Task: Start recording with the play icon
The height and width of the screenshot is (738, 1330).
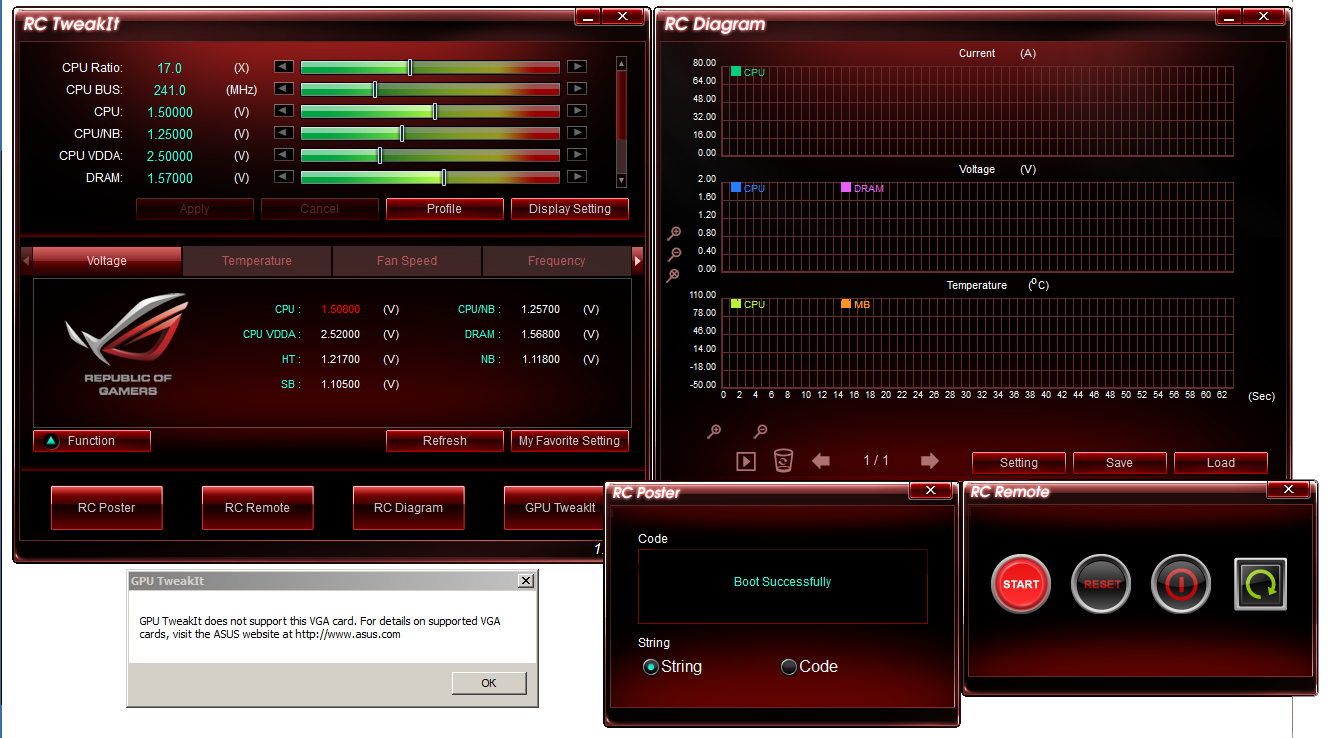Action: 746,461
